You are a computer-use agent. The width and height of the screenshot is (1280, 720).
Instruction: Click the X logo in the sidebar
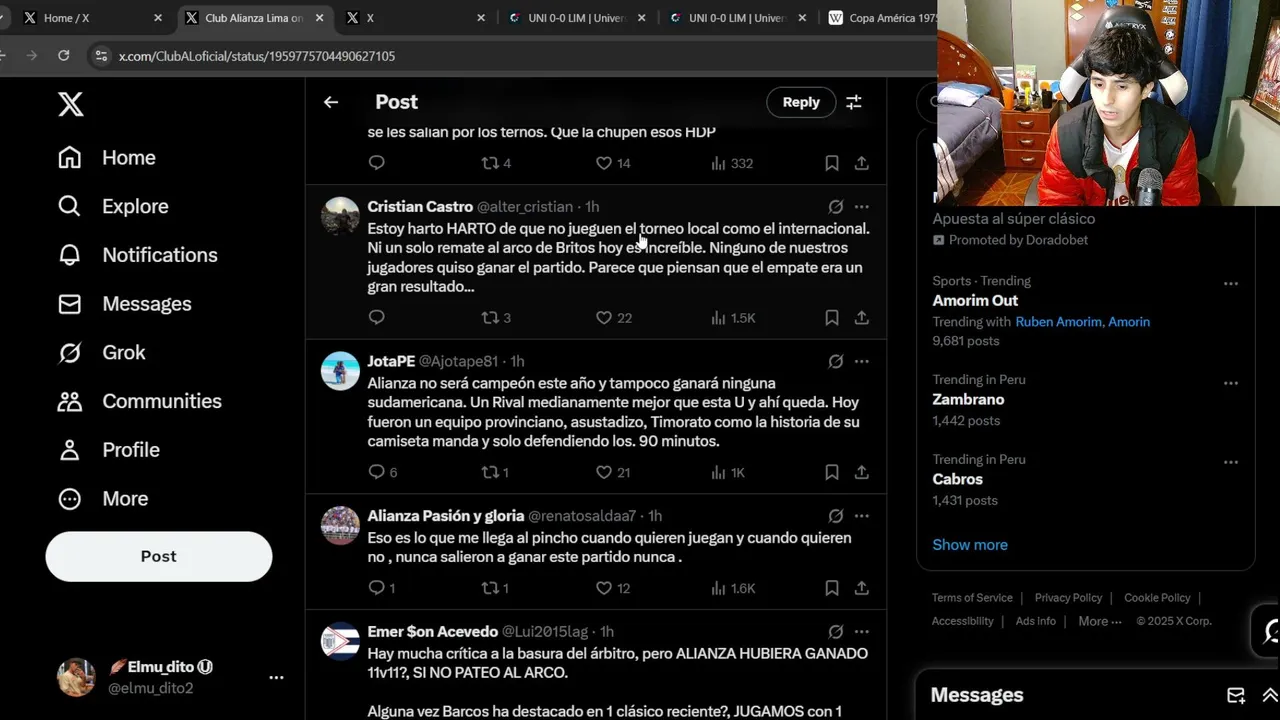71,104
